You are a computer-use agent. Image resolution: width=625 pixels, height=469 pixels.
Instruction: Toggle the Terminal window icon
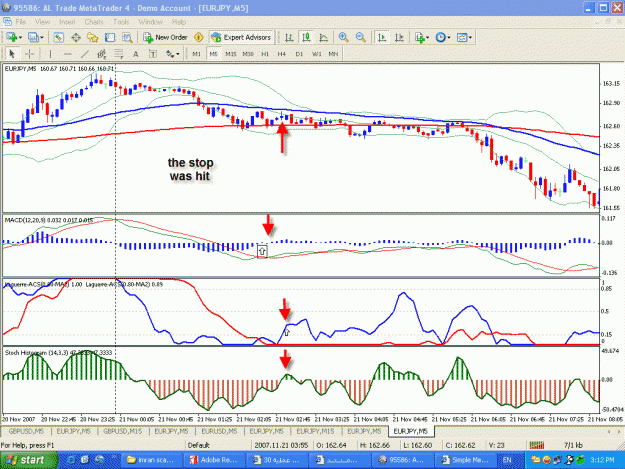pyautogui.click(x=110, y=37)
